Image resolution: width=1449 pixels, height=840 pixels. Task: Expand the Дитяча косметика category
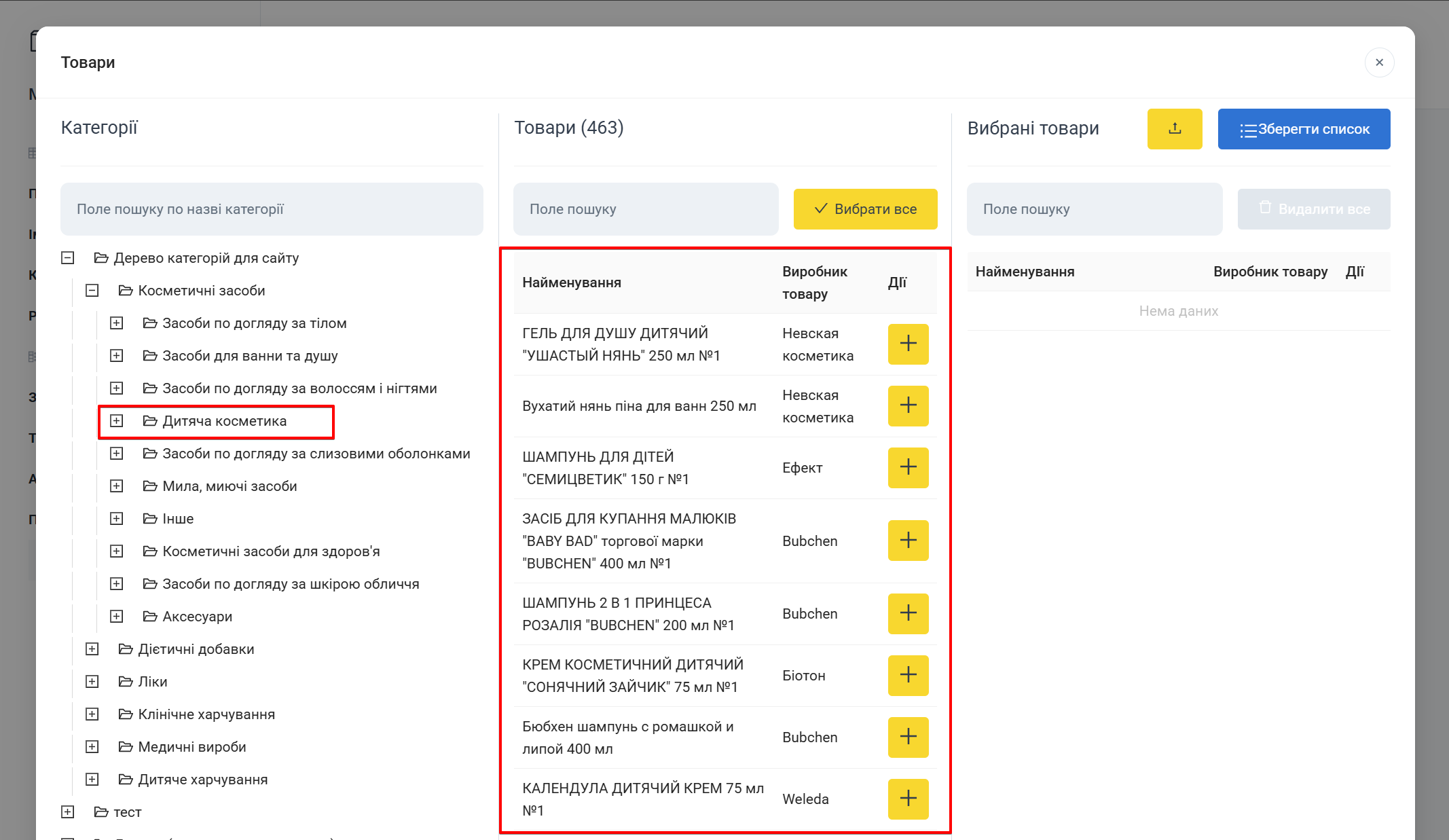point(117,421)
